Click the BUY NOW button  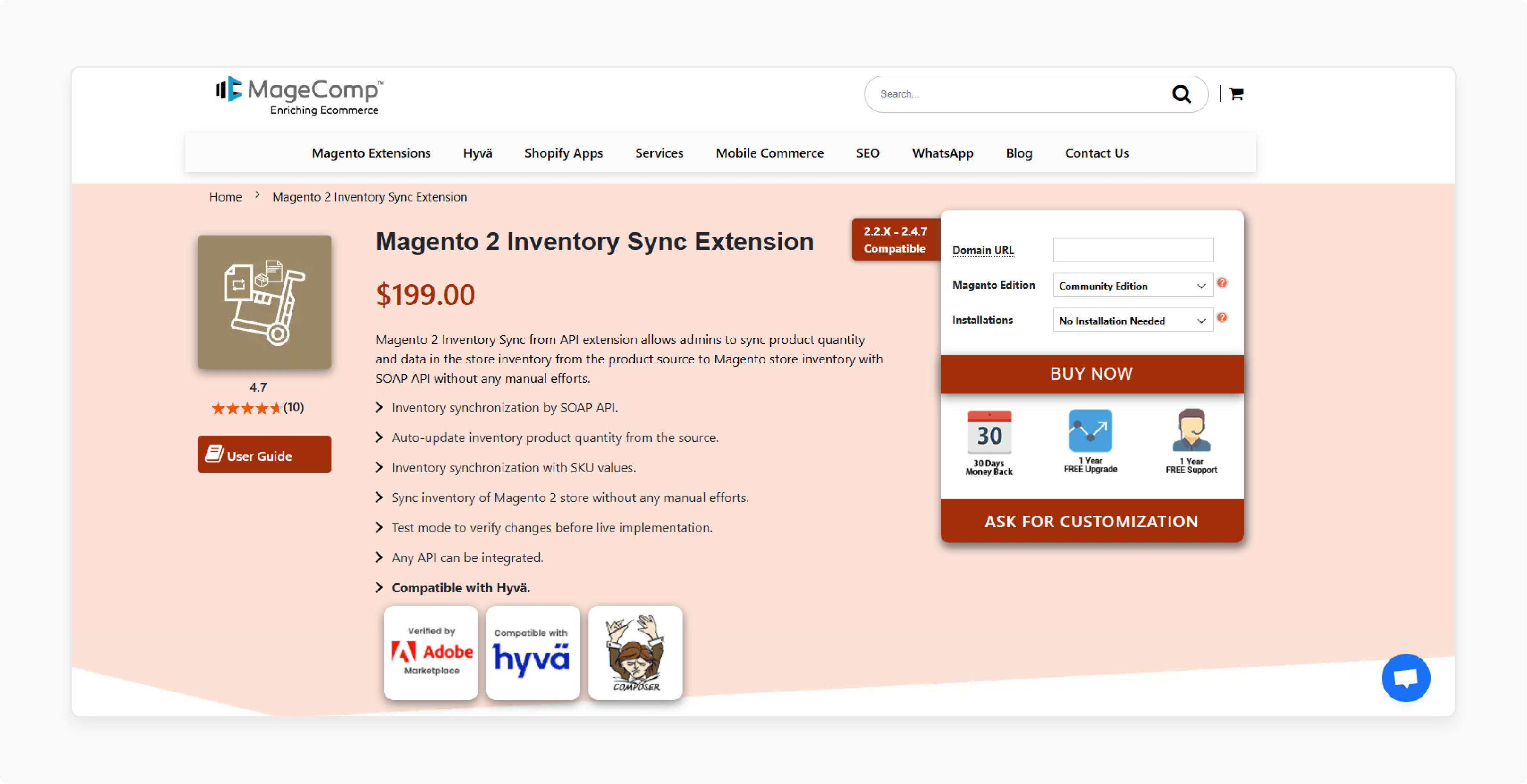(x=1092, y=374)
